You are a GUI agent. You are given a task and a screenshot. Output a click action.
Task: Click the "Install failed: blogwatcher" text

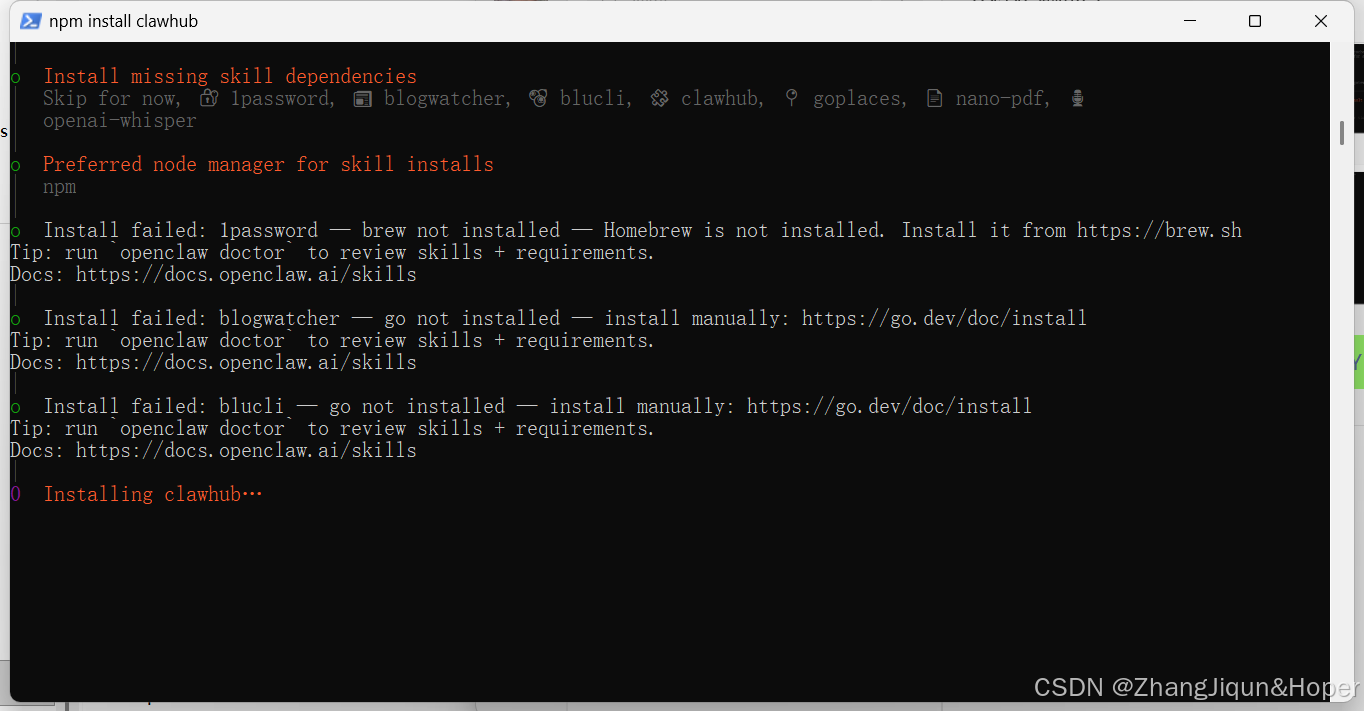191,318
